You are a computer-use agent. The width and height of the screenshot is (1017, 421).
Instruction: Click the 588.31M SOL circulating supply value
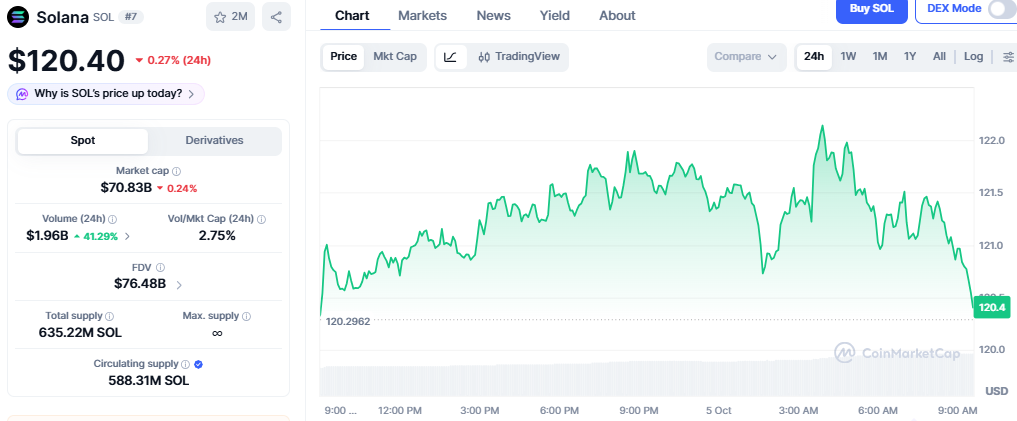149,381
